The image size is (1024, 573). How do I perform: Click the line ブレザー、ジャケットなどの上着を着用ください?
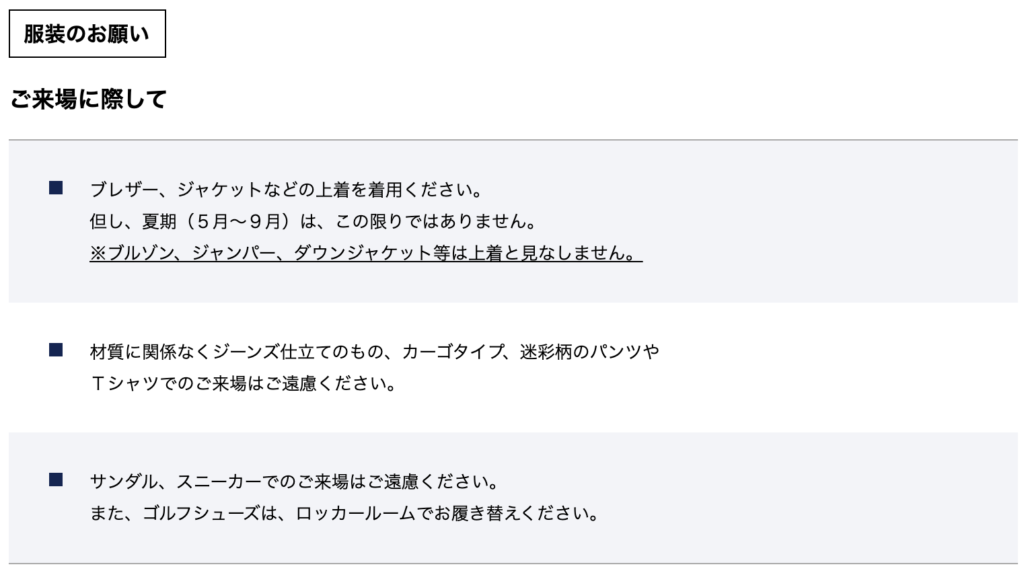(x=287, y=188)
